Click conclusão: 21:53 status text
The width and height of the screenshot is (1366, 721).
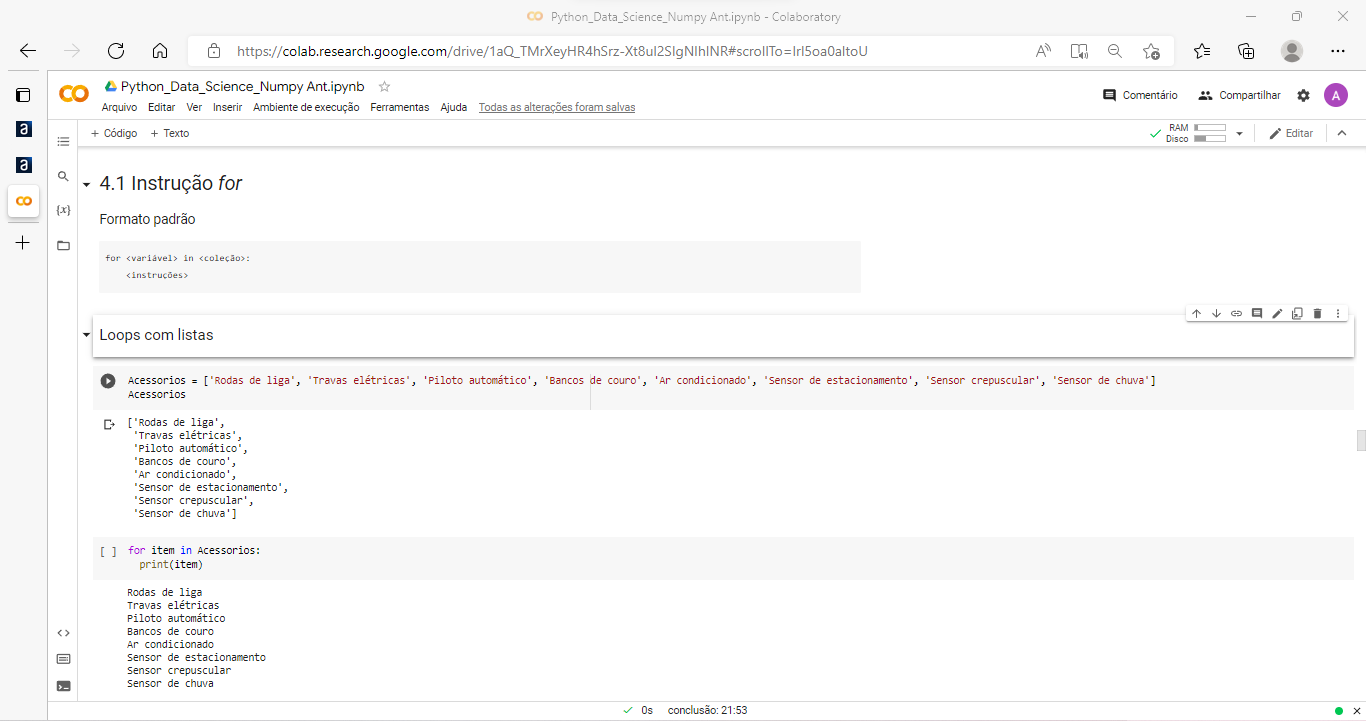[708, 710]
